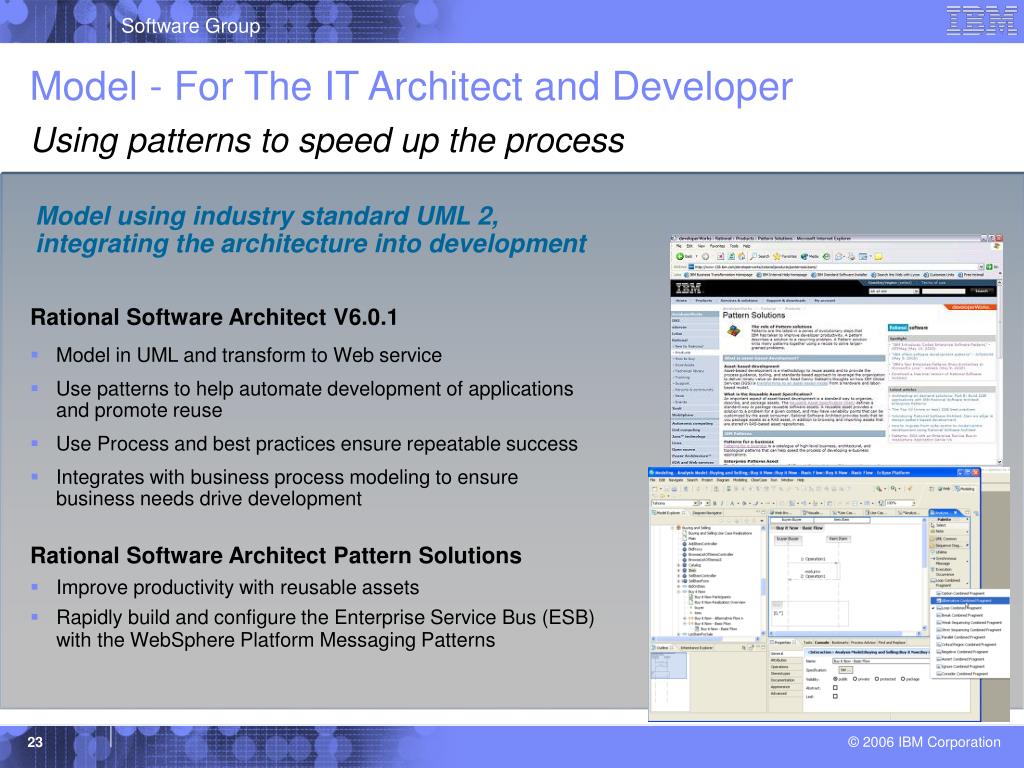Click the diagram editor vertical scrollbar
Screen dimensions: 1024x768
(x=924, y=575)
